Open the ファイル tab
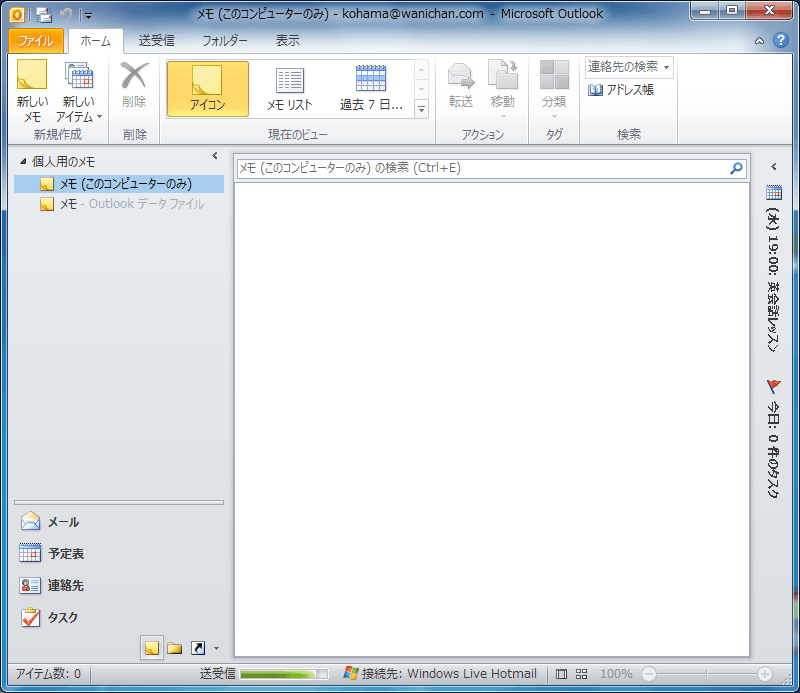The height and width of the screenshot is (693, 800). click(36, 41)
